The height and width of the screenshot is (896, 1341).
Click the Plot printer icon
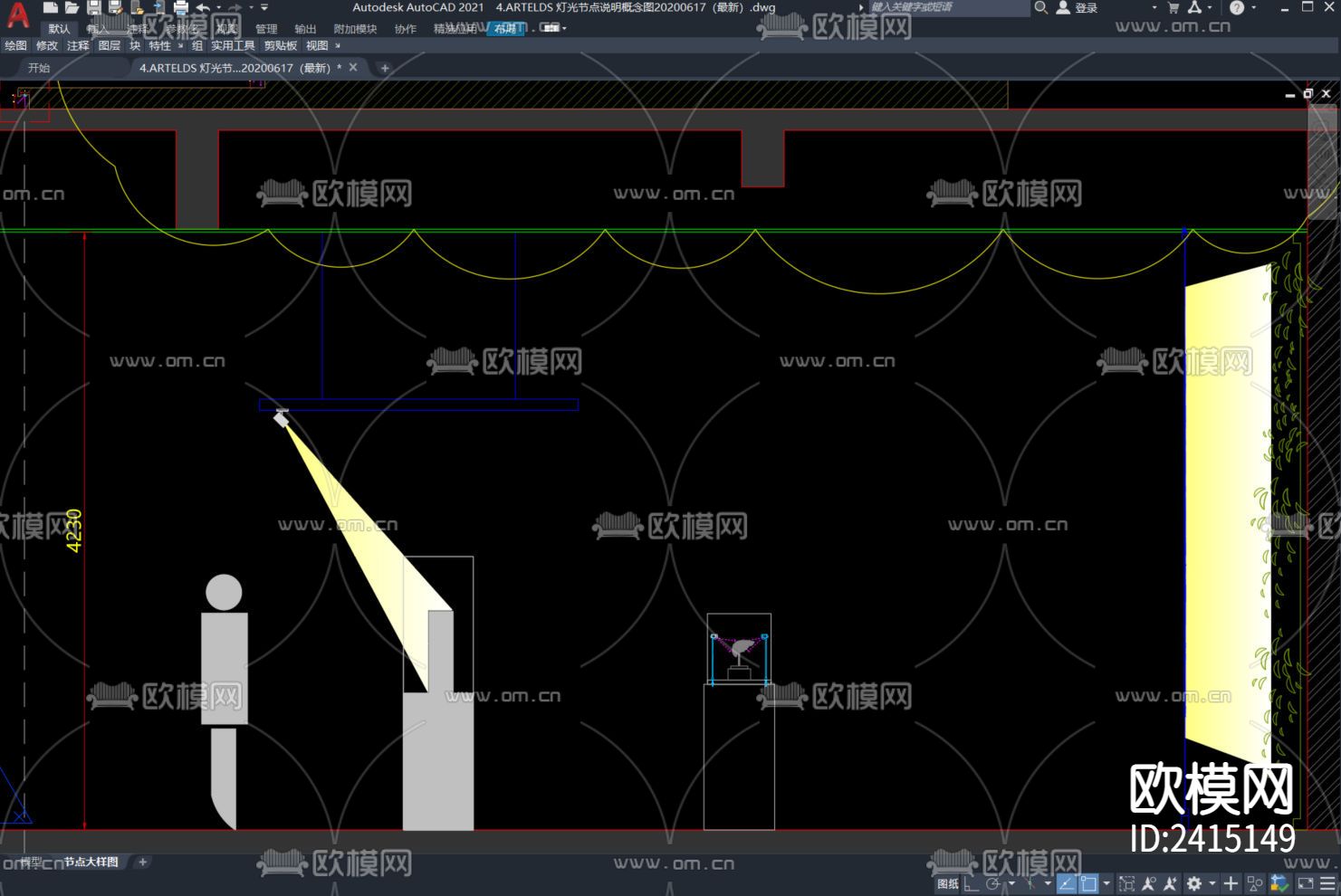tap(180, 7)
